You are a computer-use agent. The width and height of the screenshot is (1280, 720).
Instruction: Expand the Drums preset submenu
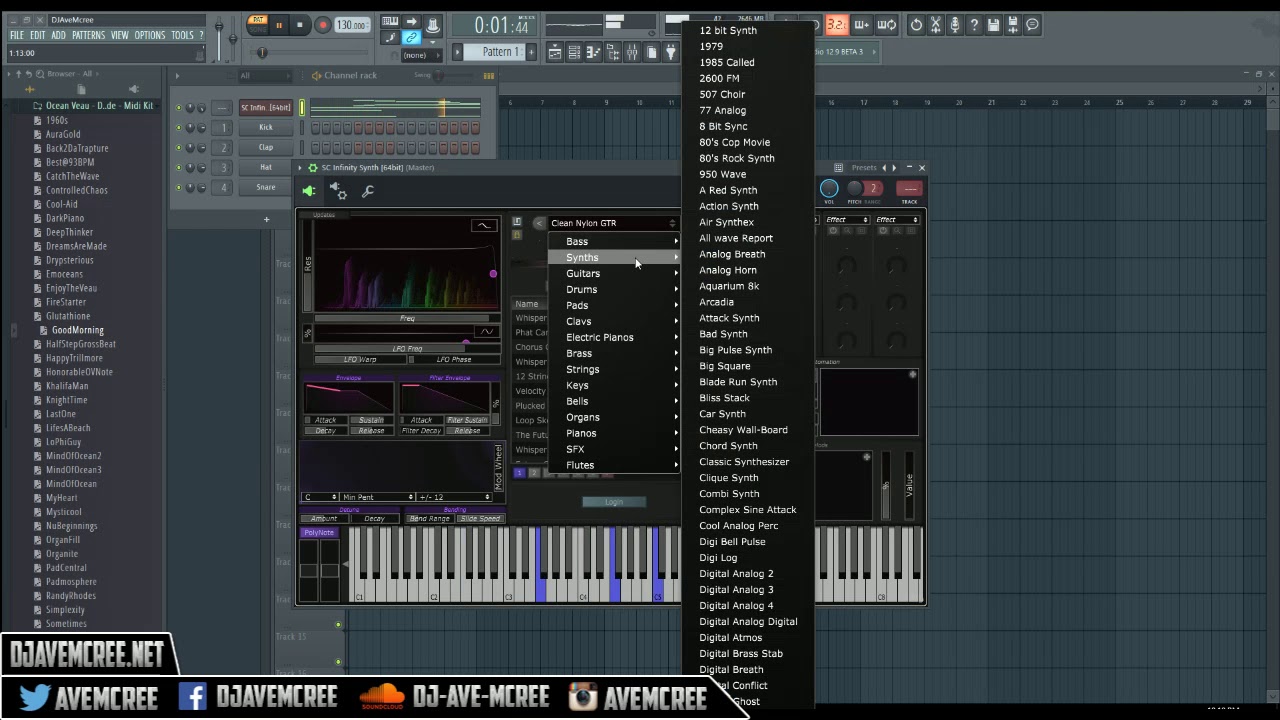click(x=614, y=289)
